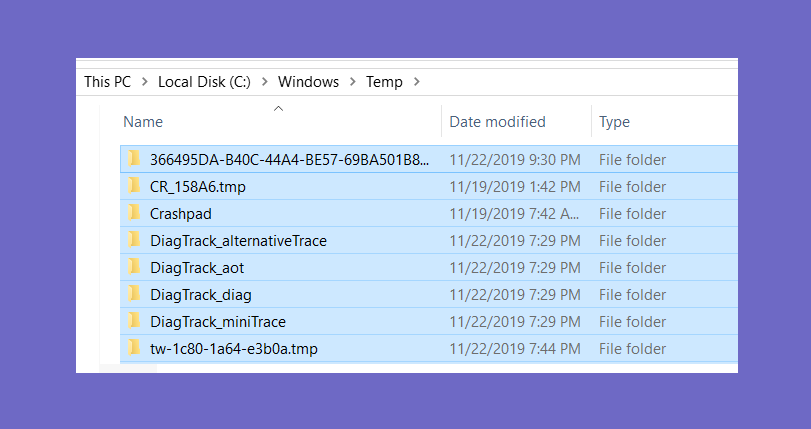811x429 pixels.
Task: Click folder icon next to CR_158A6.tmp
Action: tap(134, 185)
